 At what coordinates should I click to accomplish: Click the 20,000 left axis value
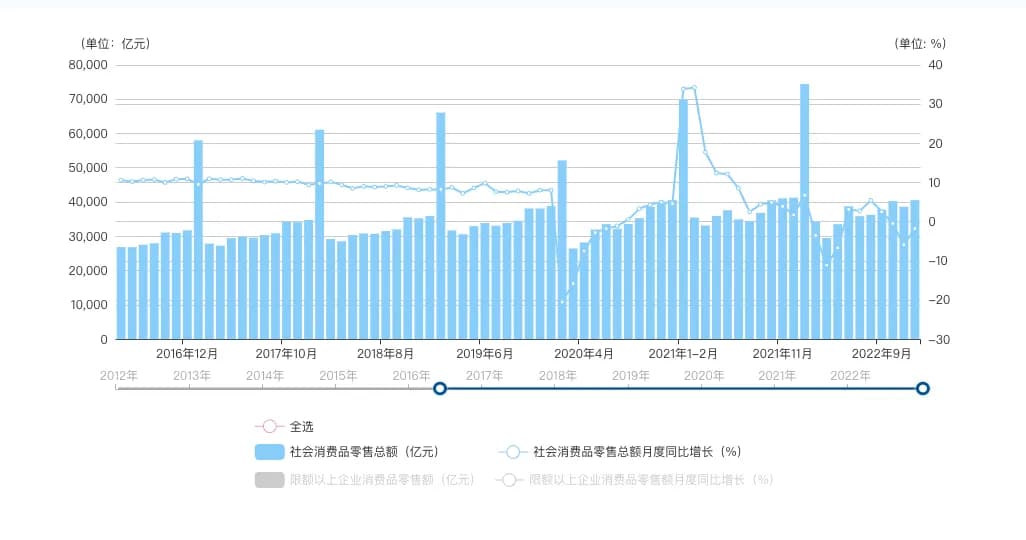[x=88, y=270]
